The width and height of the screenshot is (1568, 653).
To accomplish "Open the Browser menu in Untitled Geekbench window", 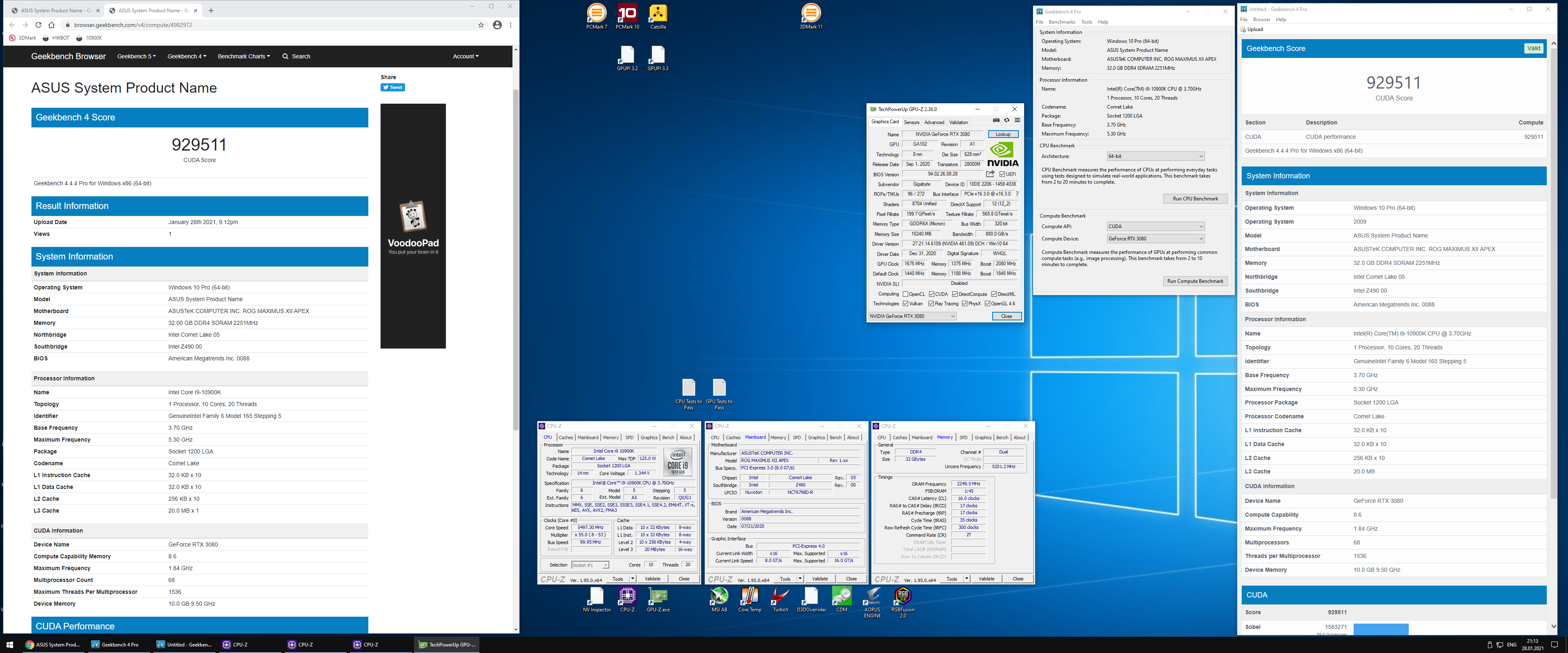I will pyautogui.click(x=1262, y=20).
